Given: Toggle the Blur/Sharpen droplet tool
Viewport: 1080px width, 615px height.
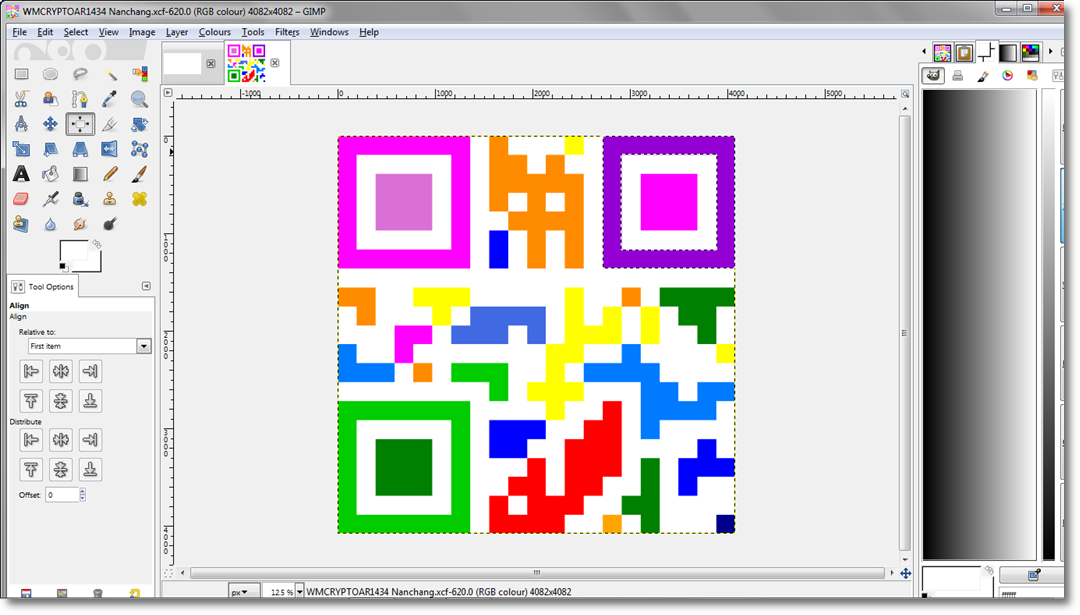Looking at the screenshot, I should (x=50, y=224).
